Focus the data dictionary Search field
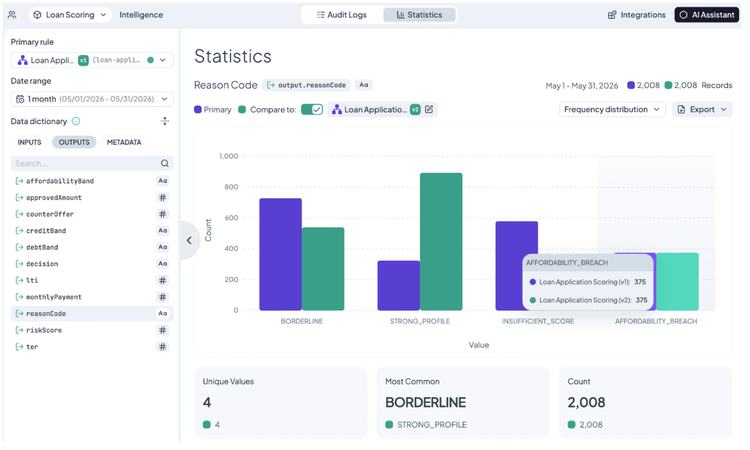 tap(92, 164)
